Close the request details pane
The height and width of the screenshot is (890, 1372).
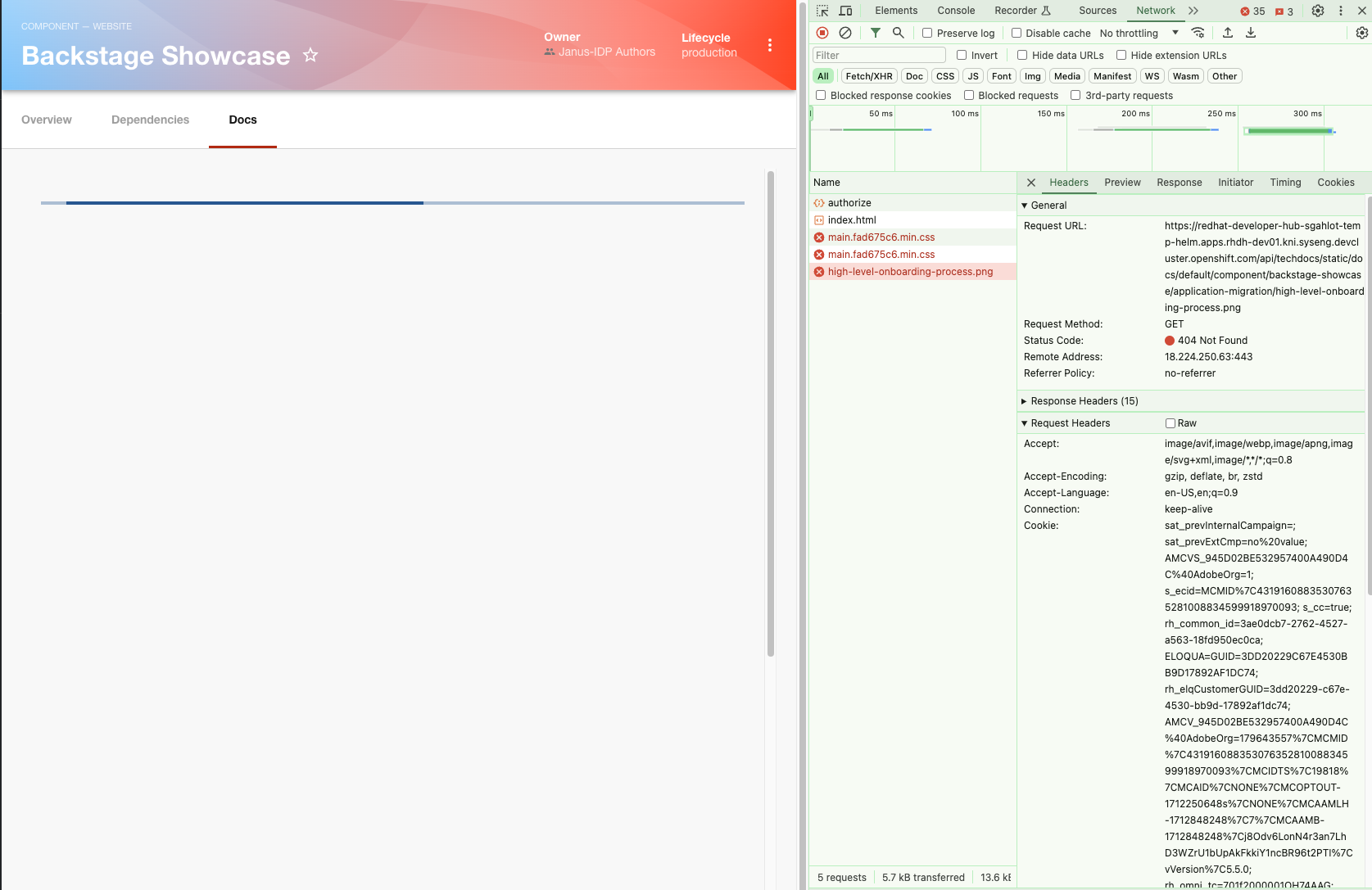click(1031, 183)
